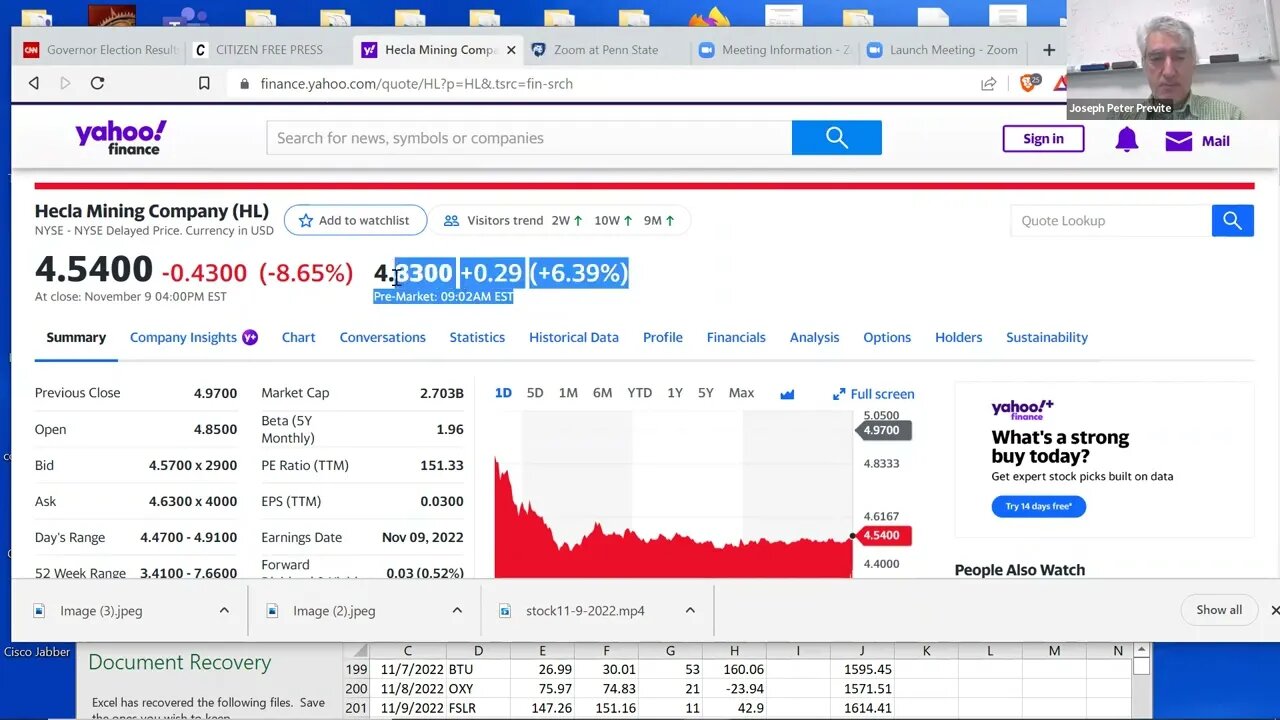Expand options for stock11-9-2022.mp4 download
1280x720 pixels.
pos(690,610)
